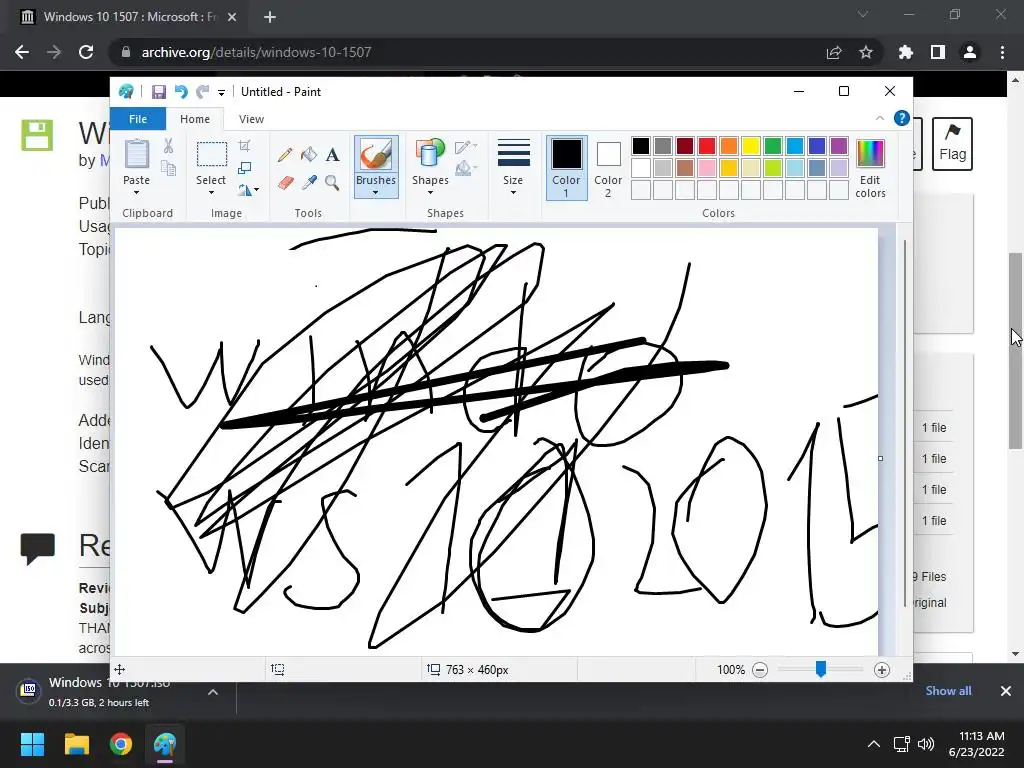Expand the Paste dropdown arrow
Screen dimensions: 1024x768
coord(136,193)
